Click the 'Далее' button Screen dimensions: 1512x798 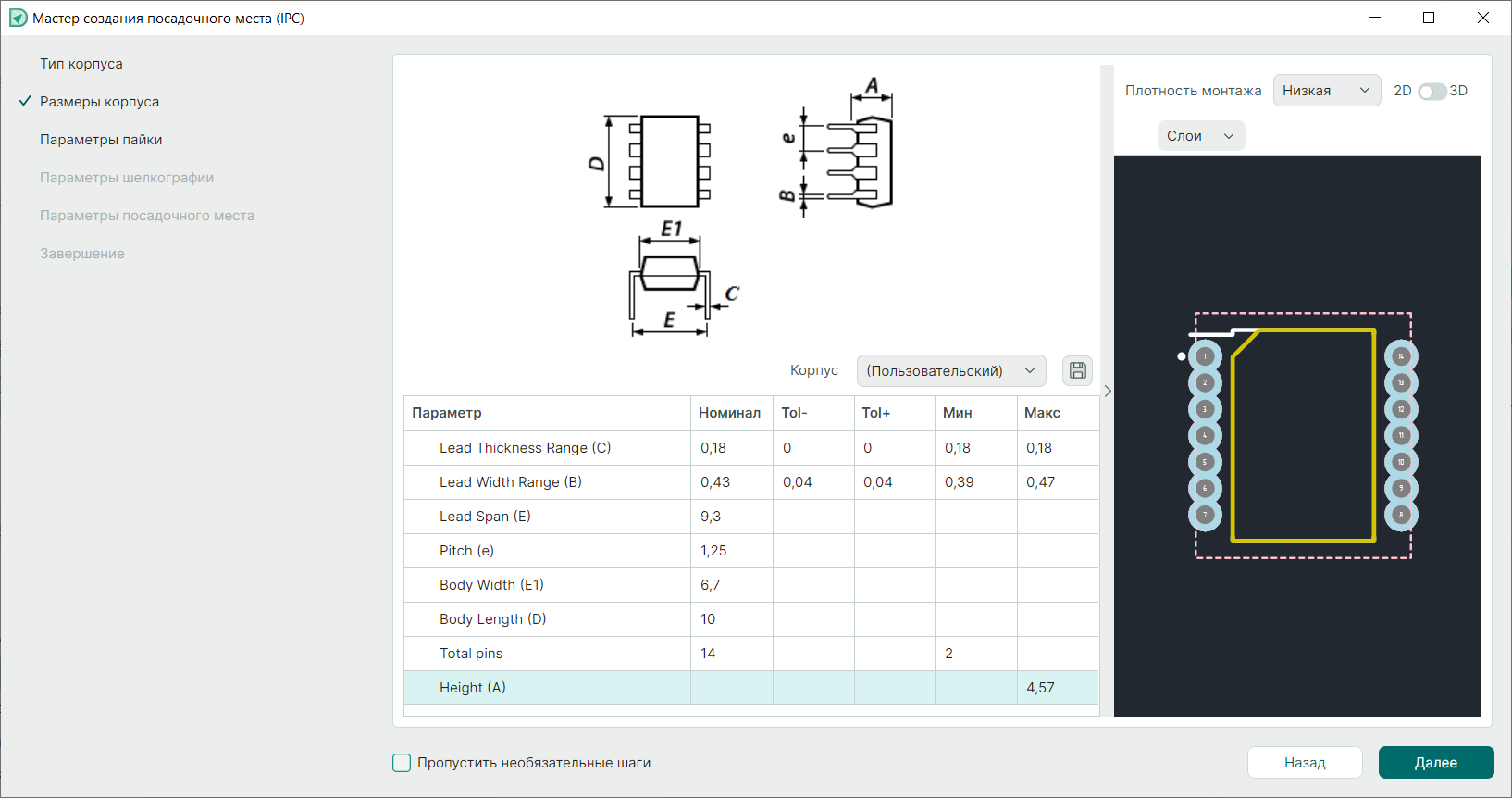point(1435,763)
